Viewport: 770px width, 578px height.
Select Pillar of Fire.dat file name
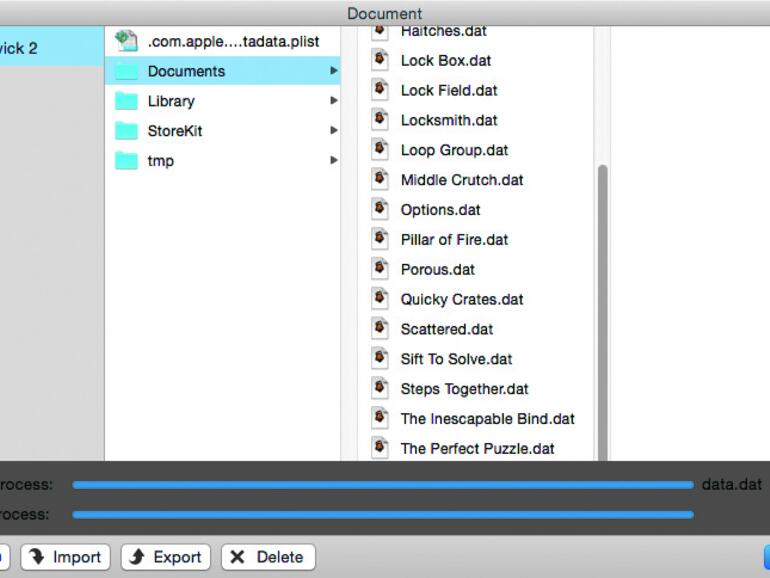point(454,240)
